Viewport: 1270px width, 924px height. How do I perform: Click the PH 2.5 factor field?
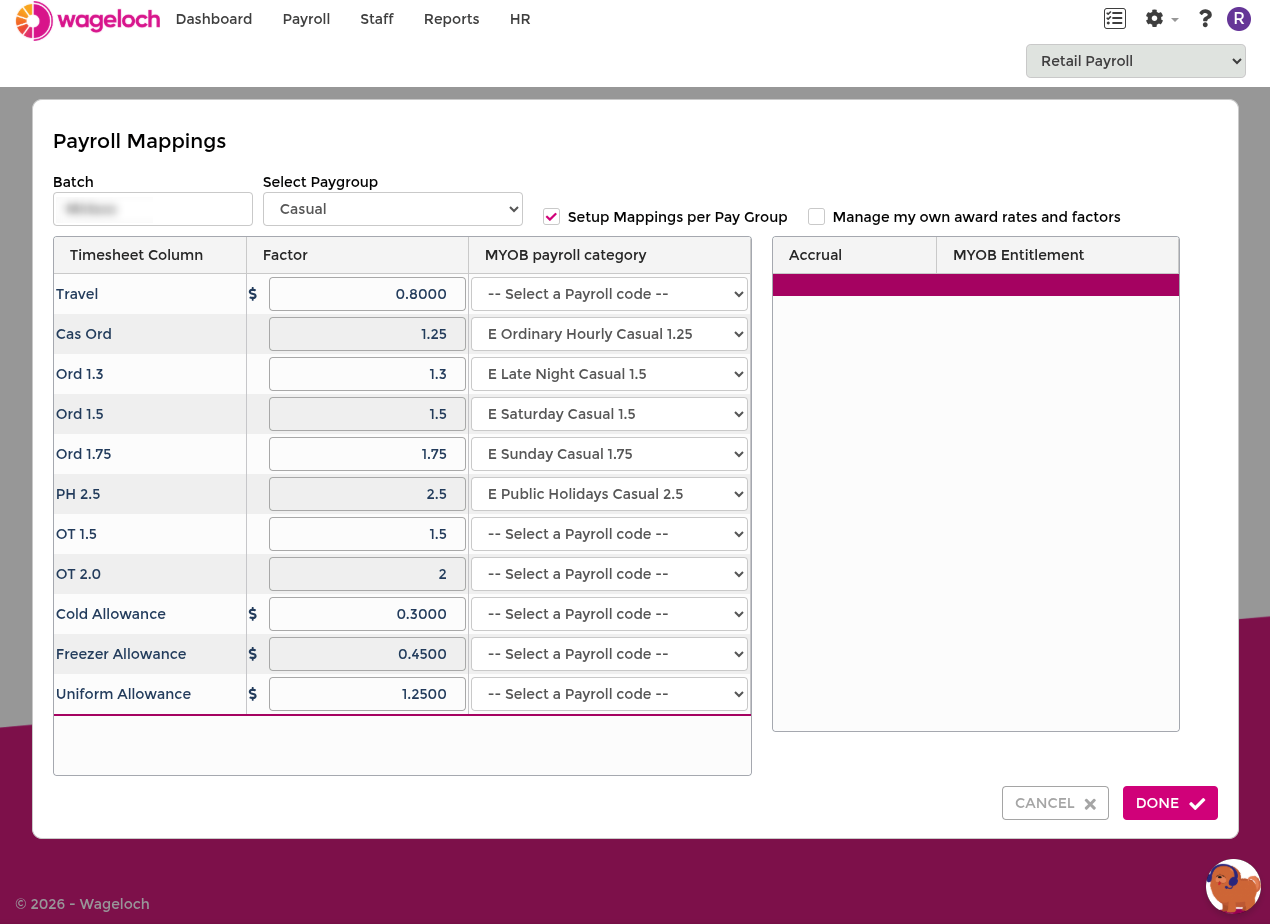(x=367, y=494)
